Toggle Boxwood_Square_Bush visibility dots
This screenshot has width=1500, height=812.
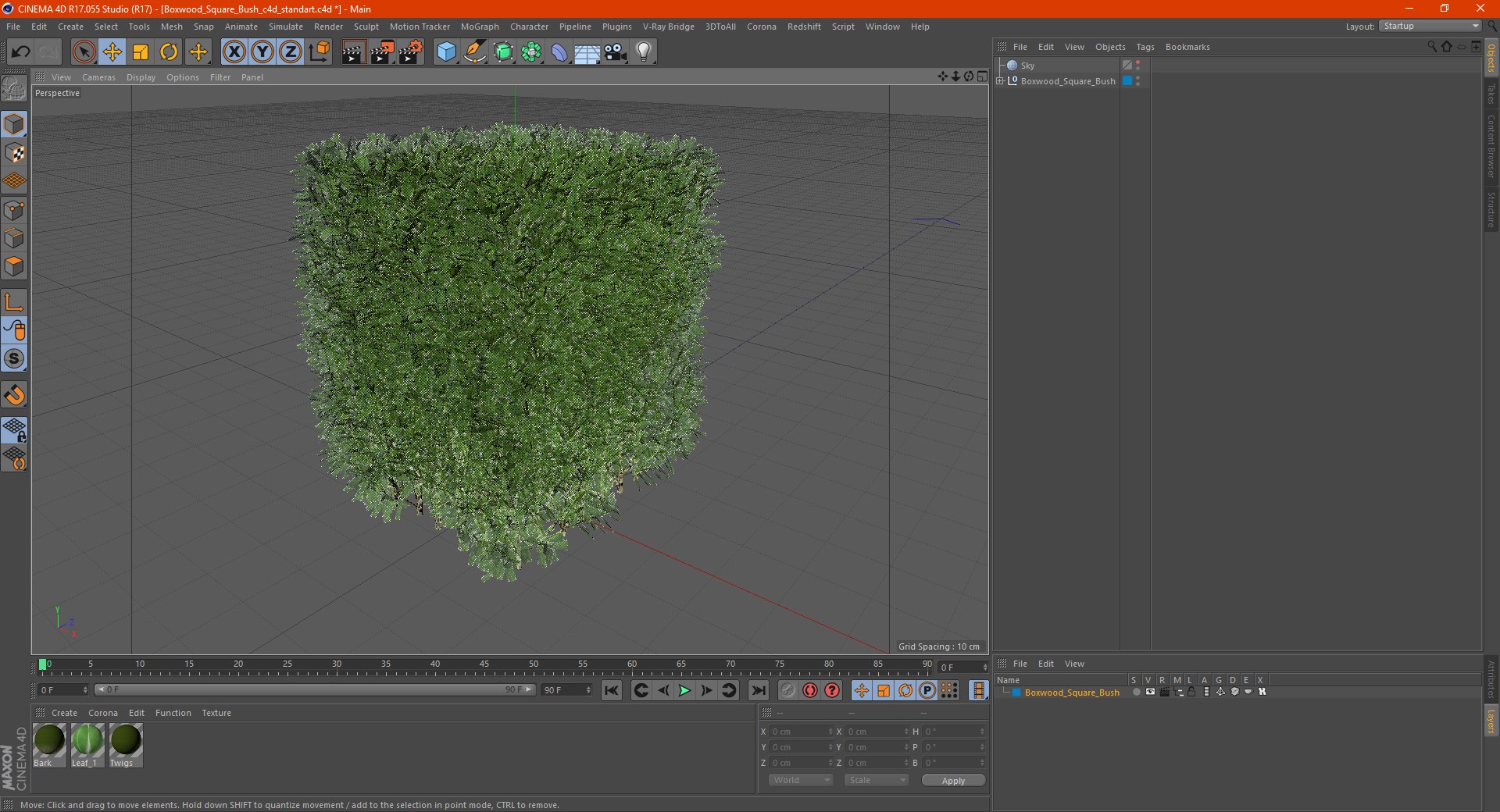(x=1138, y=81)
